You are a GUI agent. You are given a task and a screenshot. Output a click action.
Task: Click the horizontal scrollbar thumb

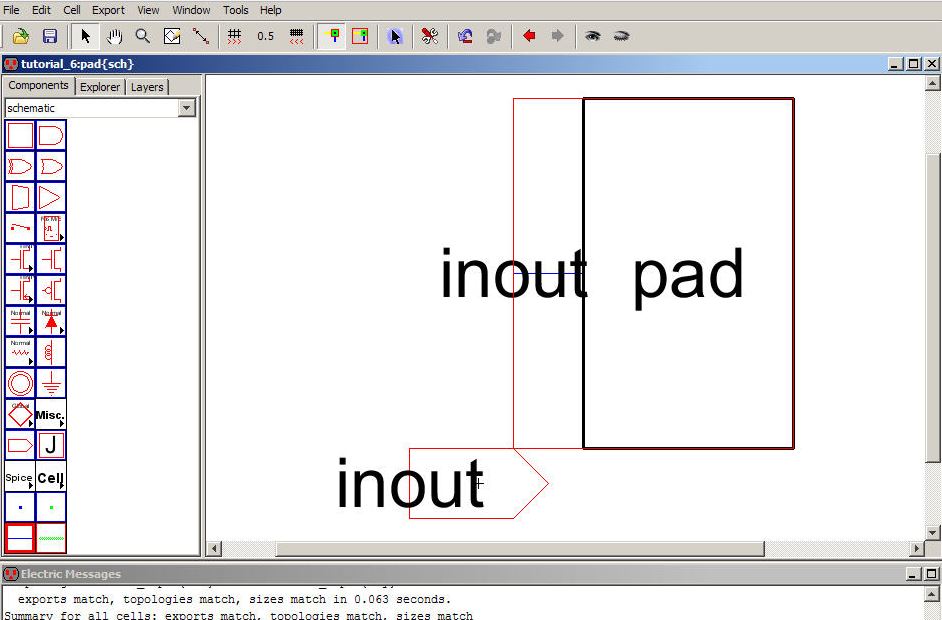coord(519,549)
